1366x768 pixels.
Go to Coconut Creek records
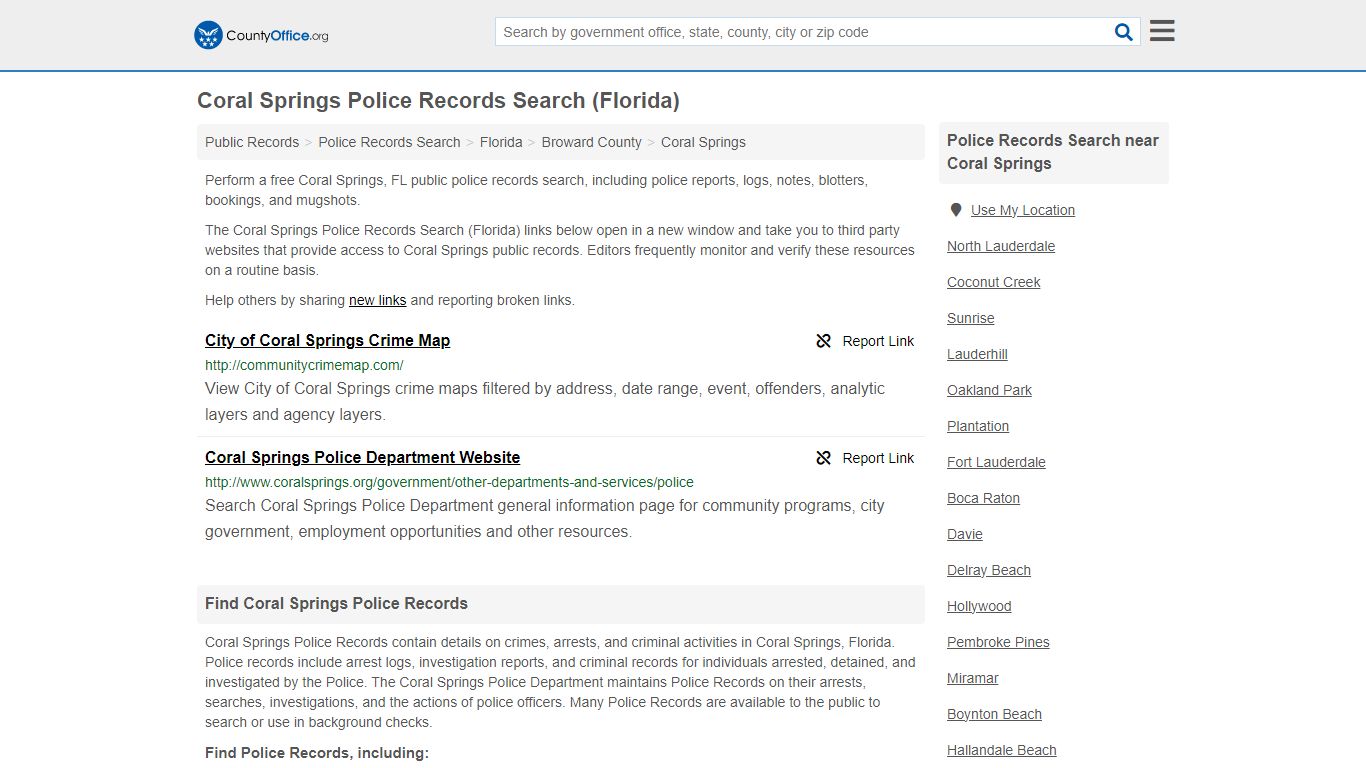coord(994,282)
